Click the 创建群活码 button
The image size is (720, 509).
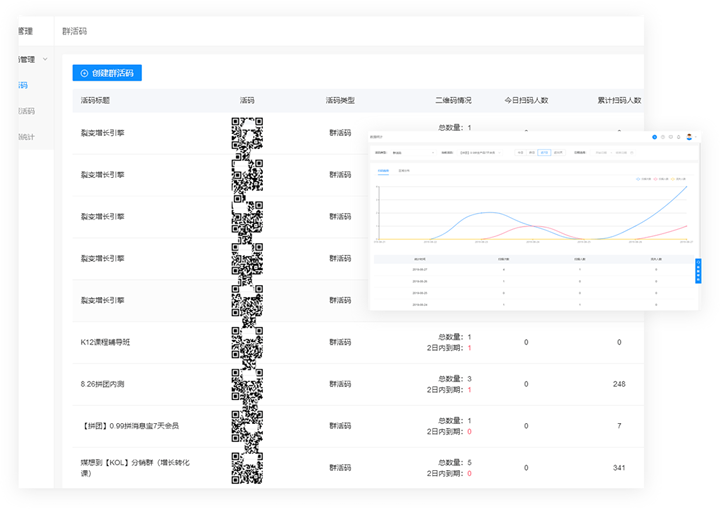click(x=107, y=73)
